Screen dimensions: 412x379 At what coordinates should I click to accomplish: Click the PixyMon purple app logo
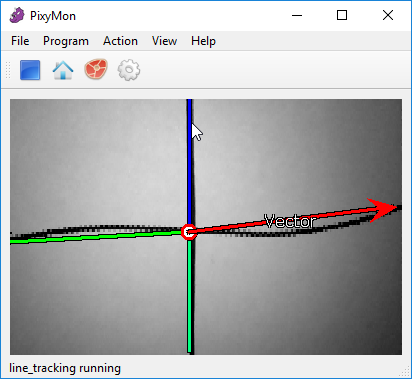[x=17, y=16]
